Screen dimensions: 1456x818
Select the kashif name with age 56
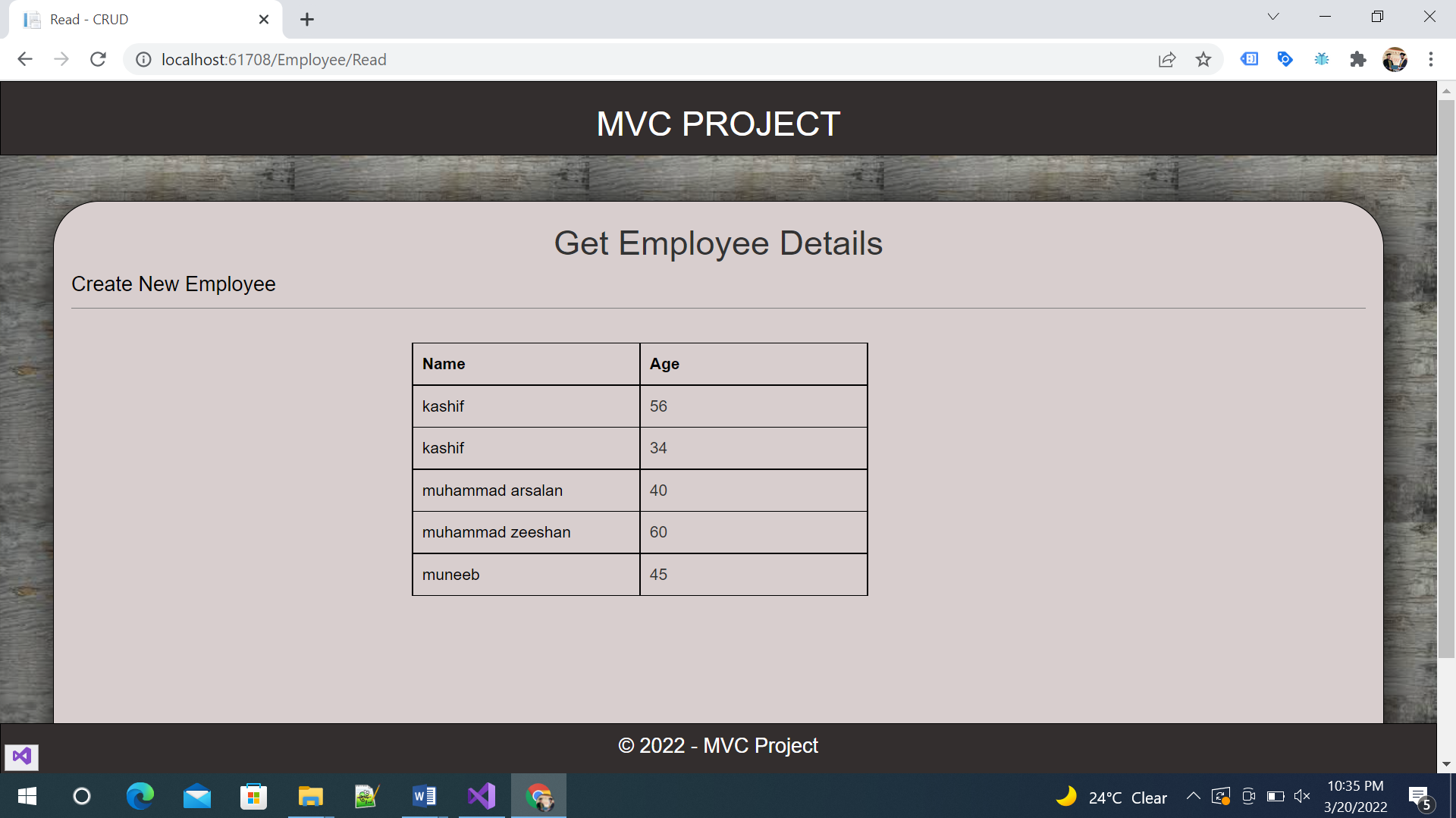[443, 406]
